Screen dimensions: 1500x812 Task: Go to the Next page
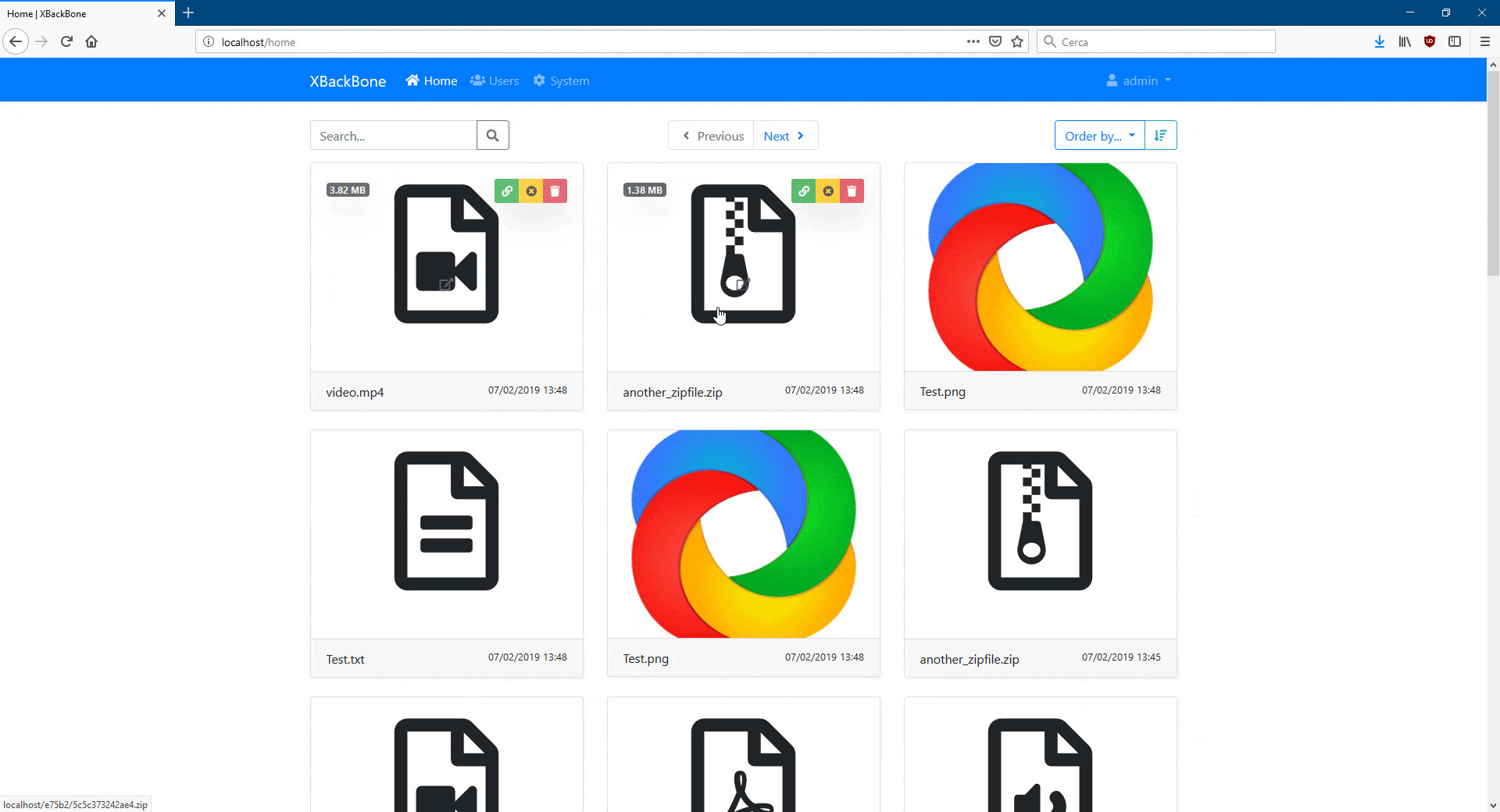pyautogui.click(x=785, y=135)
